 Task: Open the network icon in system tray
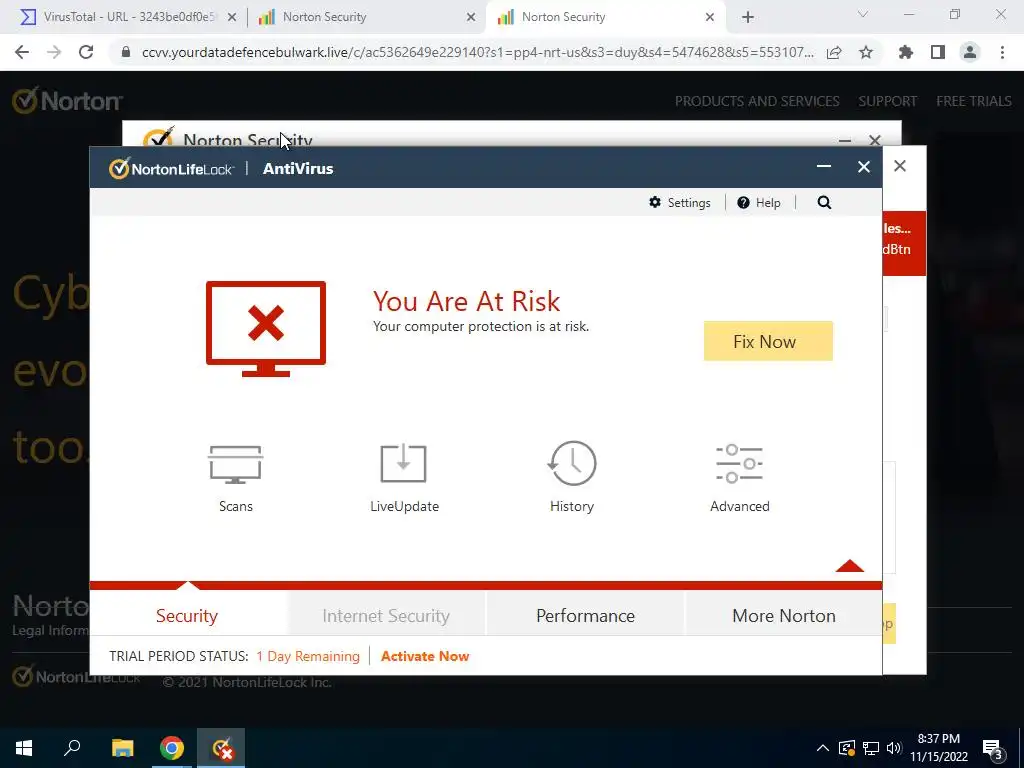tap(871, 748)
